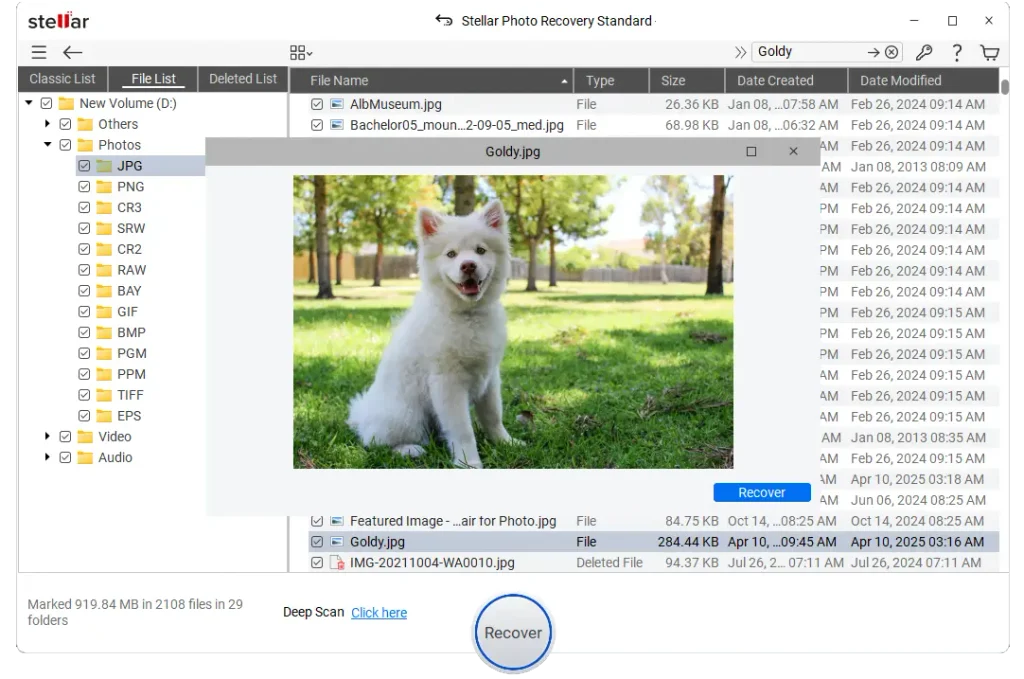Screen dimensions: 1024x679
Task: Select the PGM folder icon
Action: pos(104,354)
